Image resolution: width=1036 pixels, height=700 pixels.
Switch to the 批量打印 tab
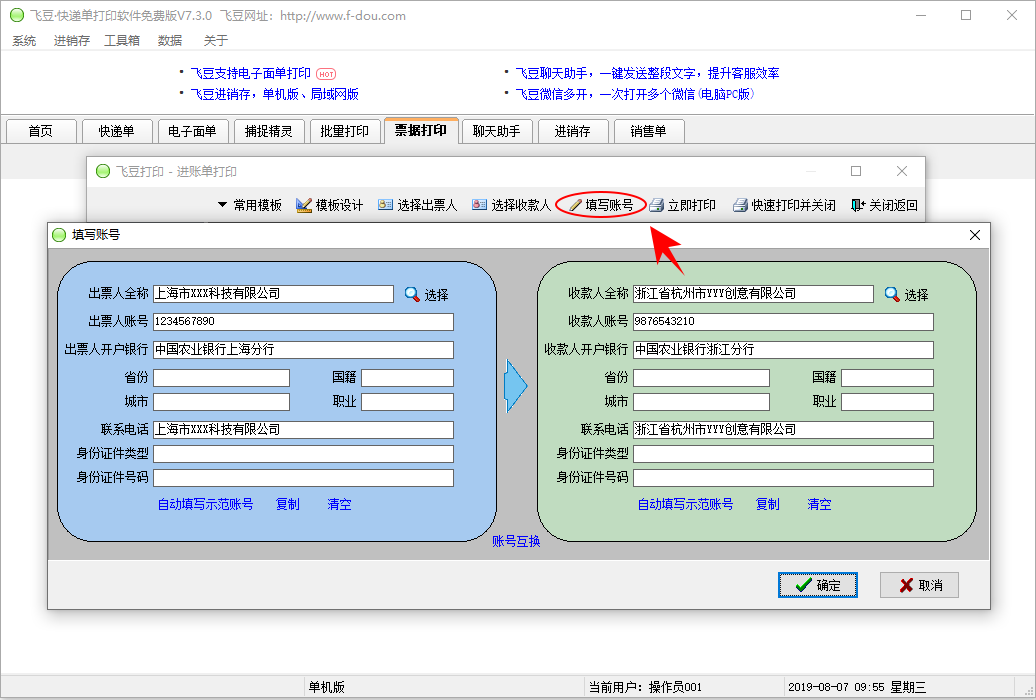pyautogui.click(x=345, y=131)
